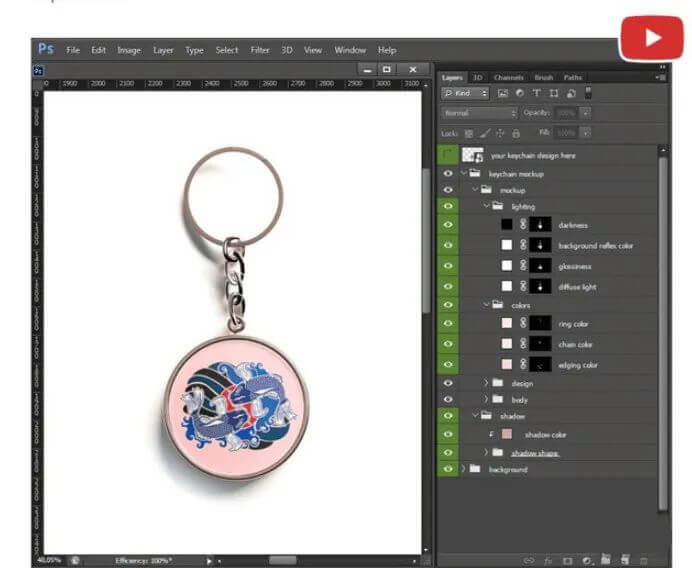Click the lock position move icon
Viewport: 692px width, 568px height.
click(500, 133)
